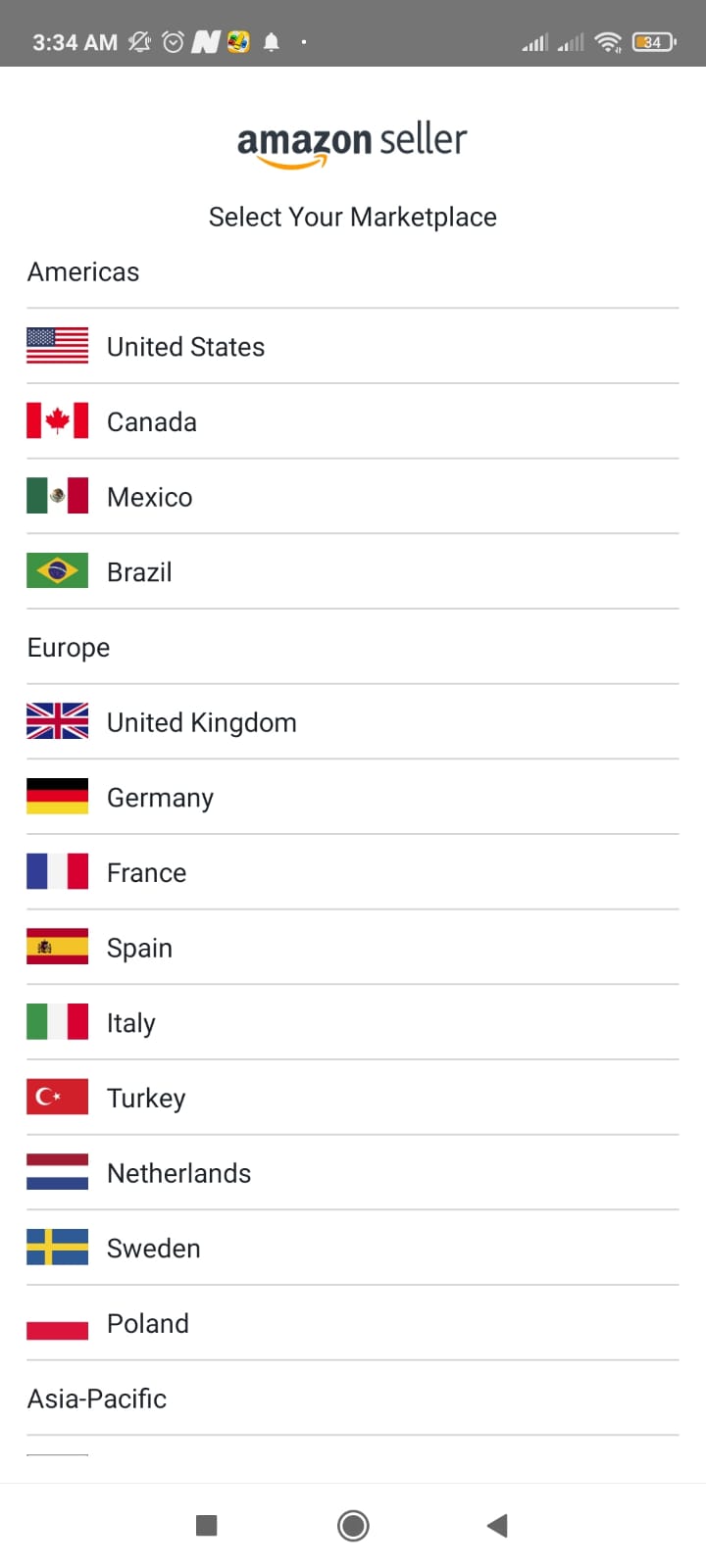
Task: Choose the Turkey crescent flag icon
Action: [57, 1097]
